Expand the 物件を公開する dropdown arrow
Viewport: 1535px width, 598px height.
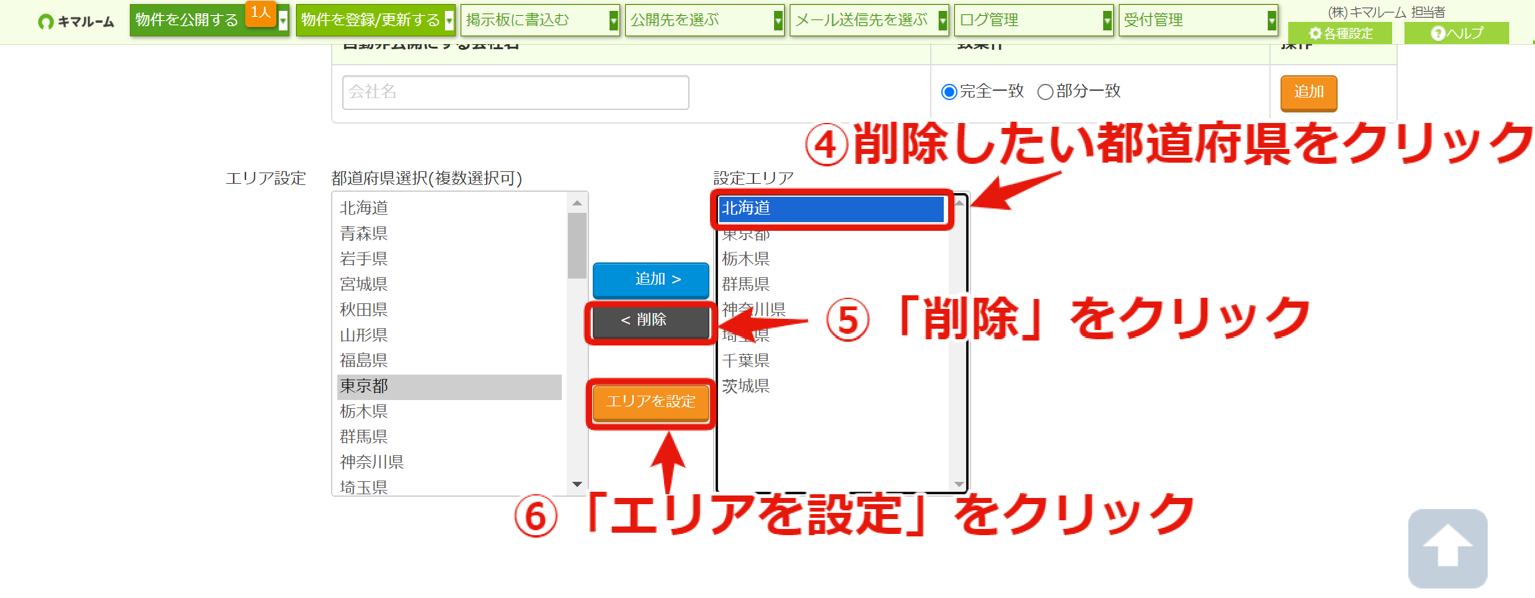284,20
